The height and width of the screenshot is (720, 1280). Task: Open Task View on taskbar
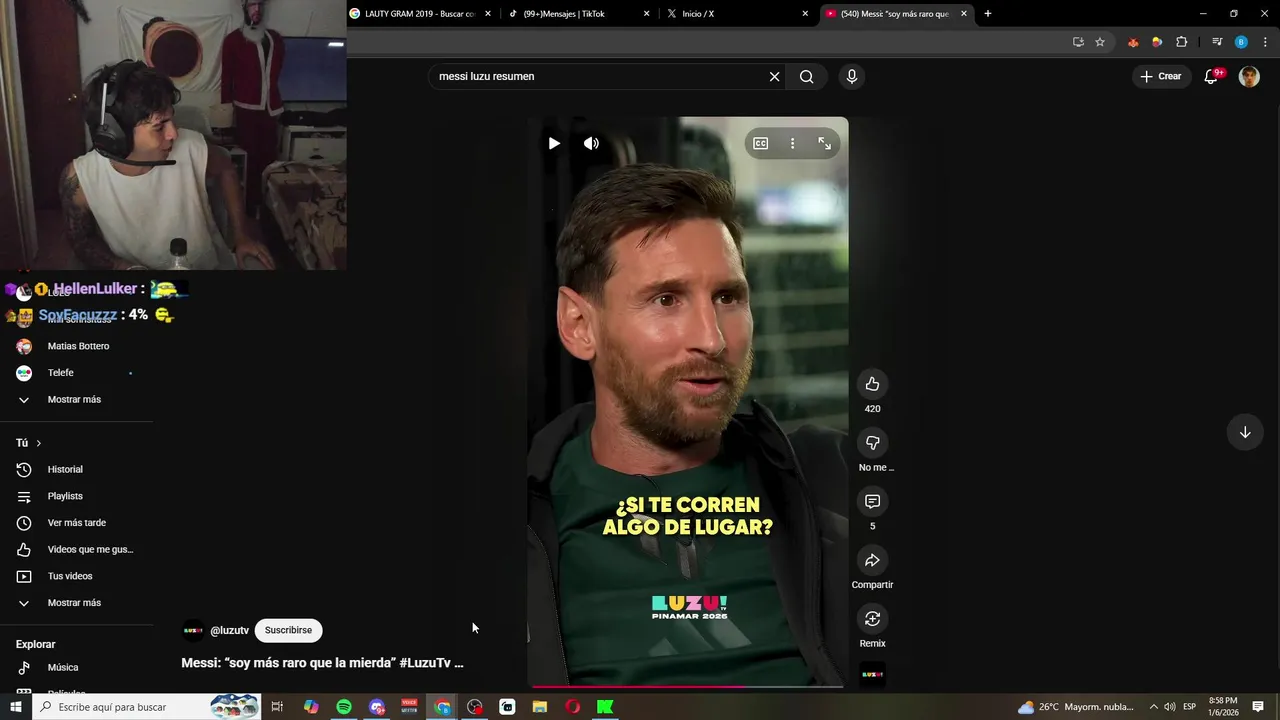click(277, 707)
